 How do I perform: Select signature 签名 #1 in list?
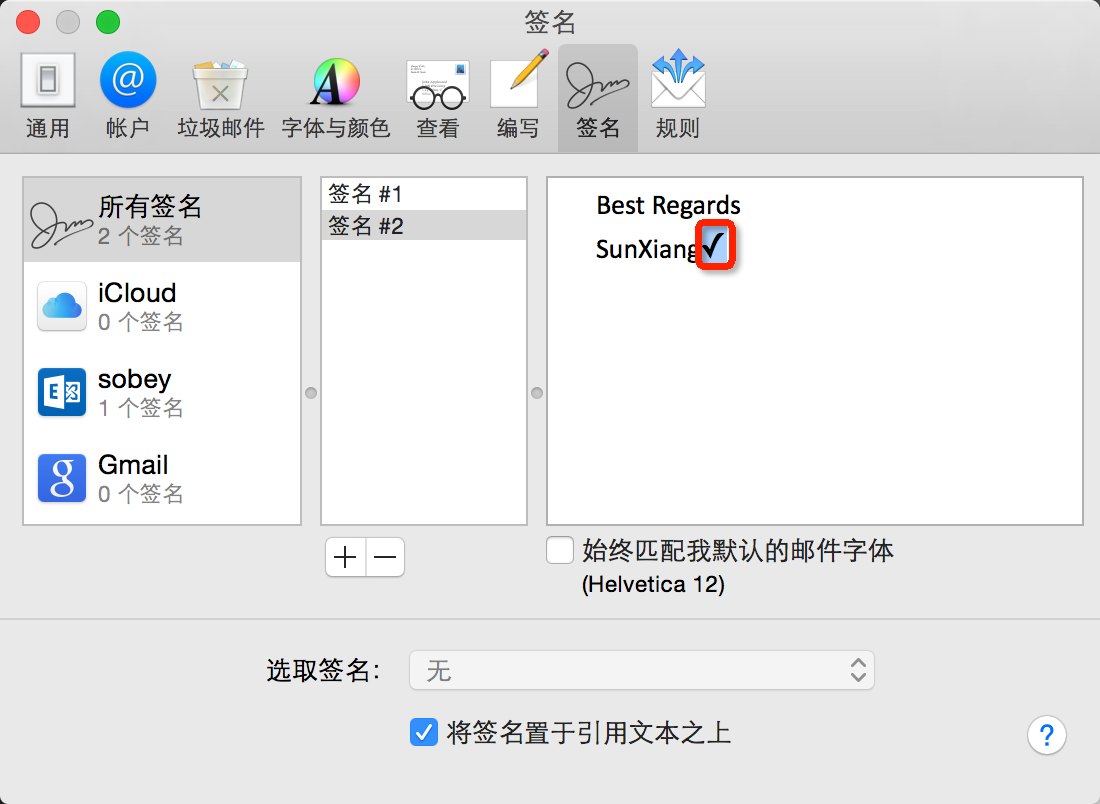pos(423,194)
